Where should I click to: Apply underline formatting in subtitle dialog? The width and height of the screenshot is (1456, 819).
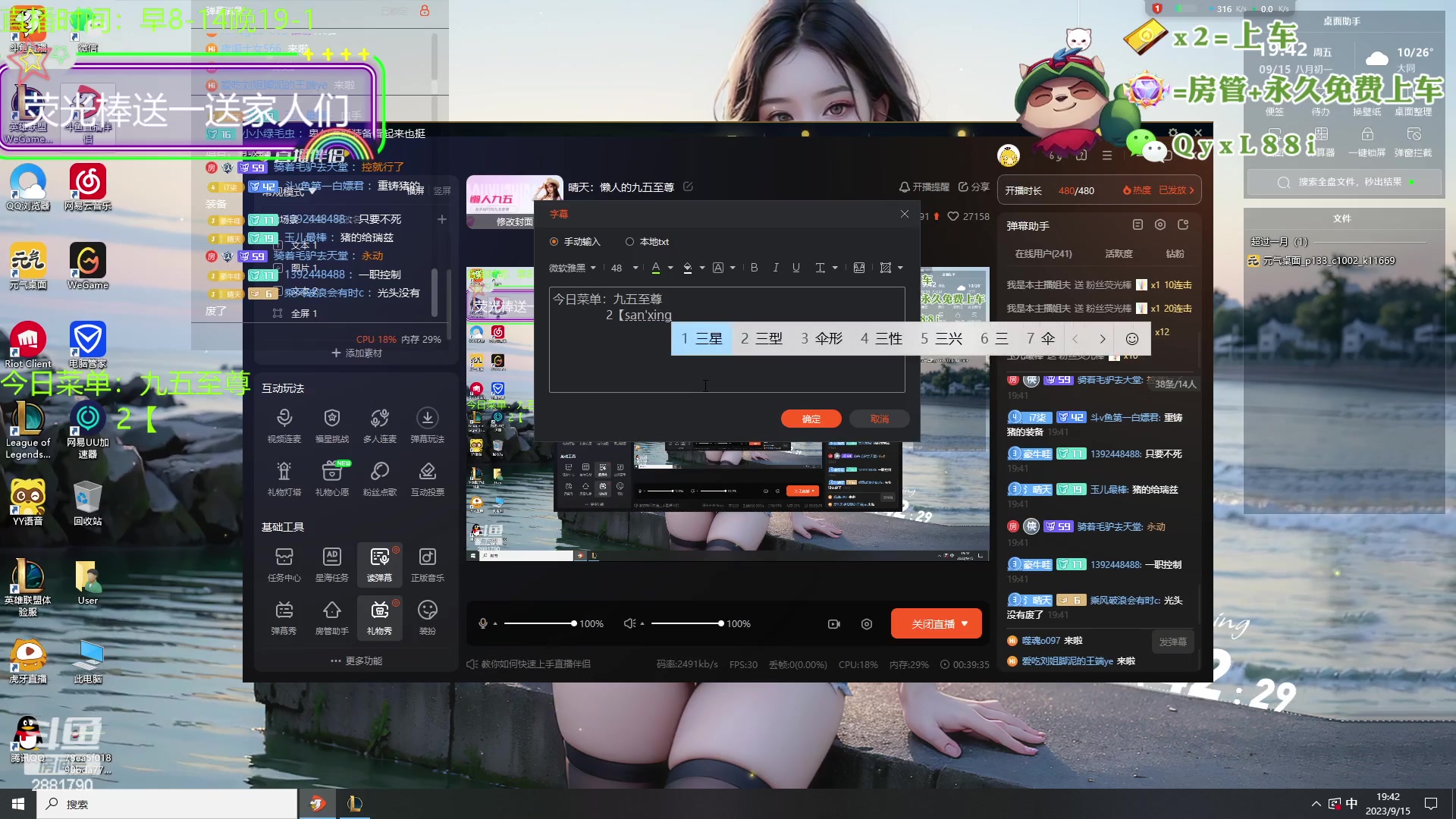coord(796,268)
